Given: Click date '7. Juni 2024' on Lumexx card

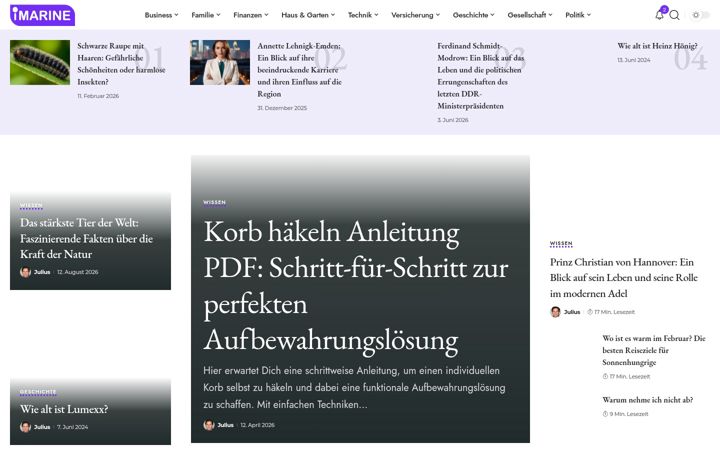Looking at the screenshot, I should 73,427.
